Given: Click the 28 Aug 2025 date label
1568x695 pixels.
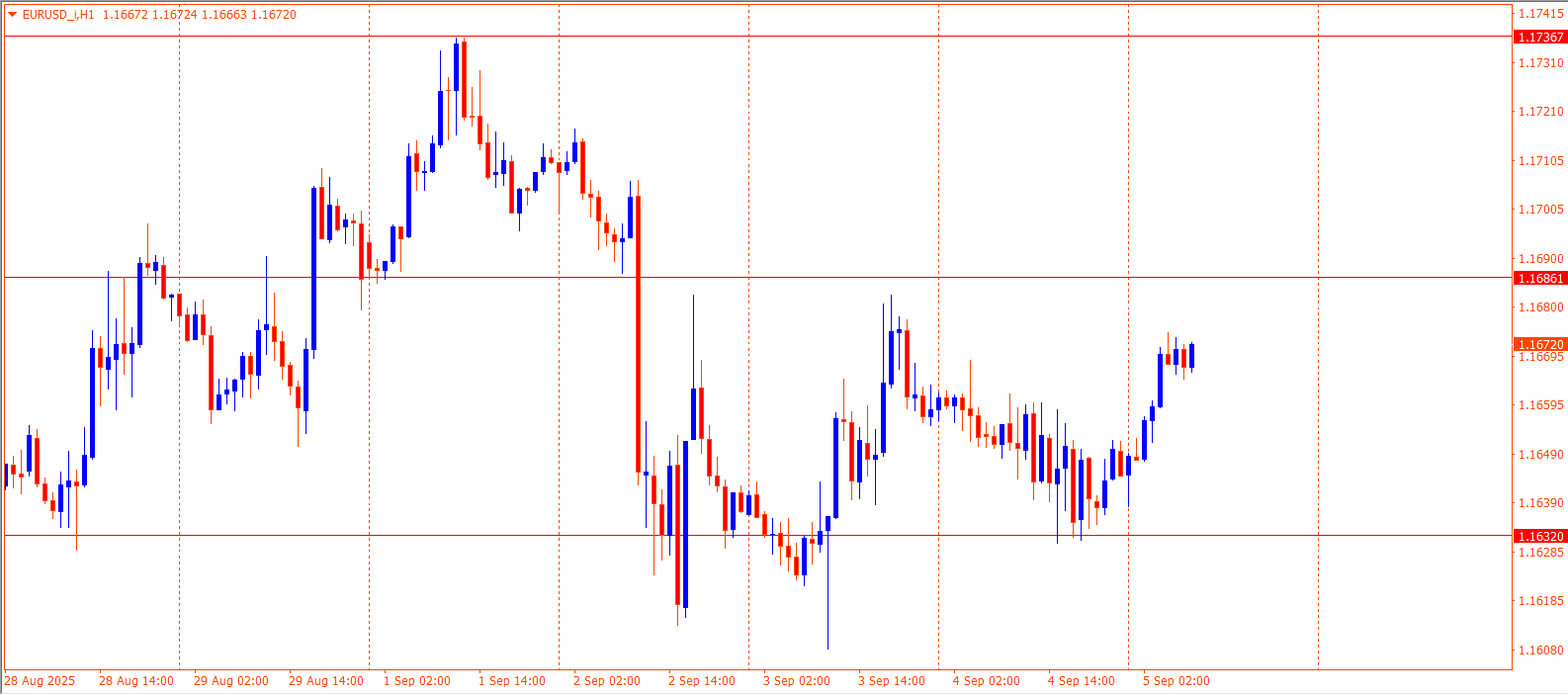Looking at the screenshot, I should tap(40, 681).
